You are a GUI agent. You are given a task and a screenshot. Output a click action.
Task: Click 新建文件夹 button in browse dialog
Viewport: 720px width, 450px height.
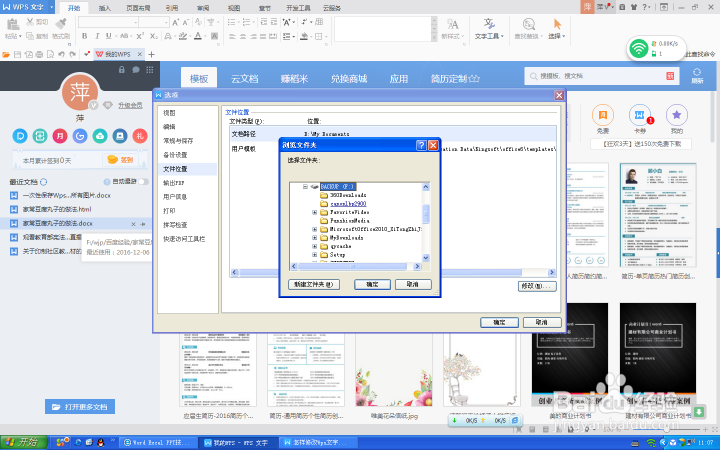(x=314, y=285)
